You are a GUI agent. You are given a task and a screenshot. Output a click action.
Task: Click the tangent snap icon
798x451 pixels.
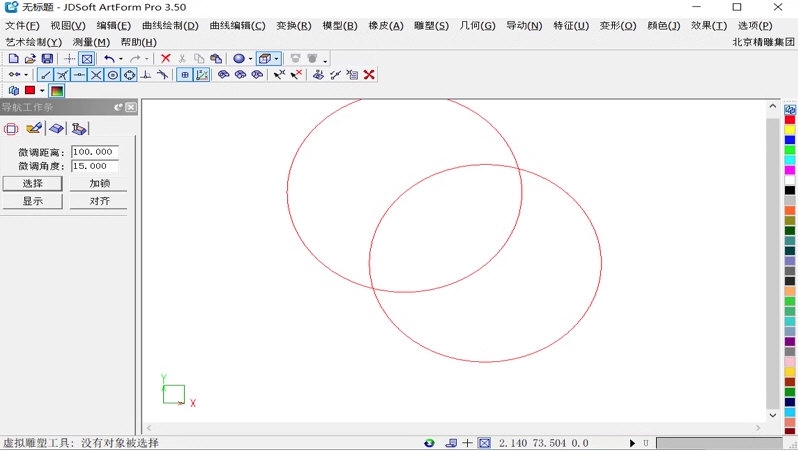162,75
